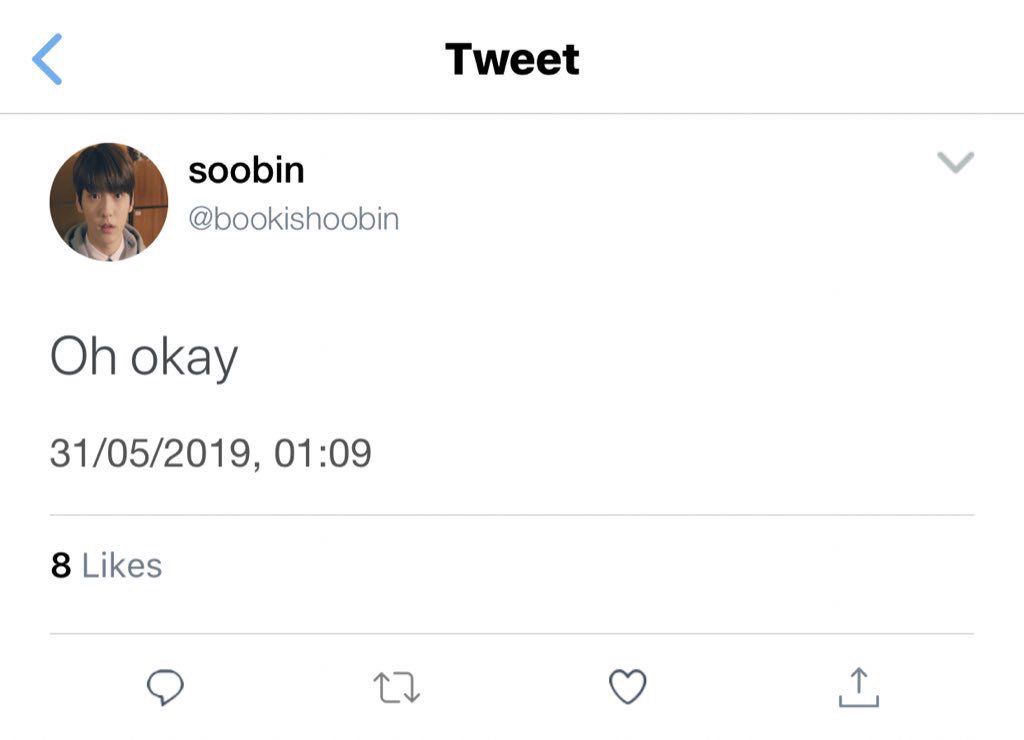Screen dimensions: 1024x740
Task: Expand the tweet options chevron
Action: (x=955, y=162)
